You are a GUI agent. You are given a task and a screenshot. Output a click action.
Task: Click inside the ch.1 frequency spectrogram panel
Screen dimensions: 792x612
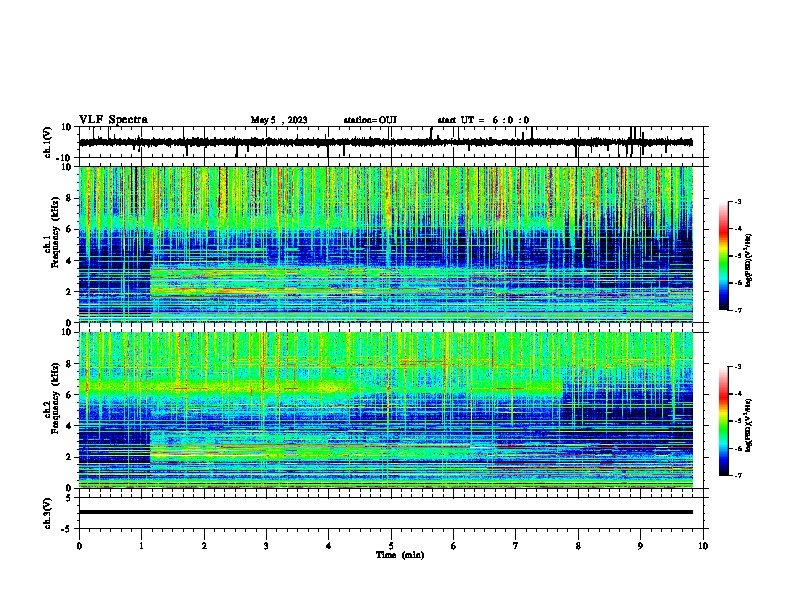[x=391, y=244]
